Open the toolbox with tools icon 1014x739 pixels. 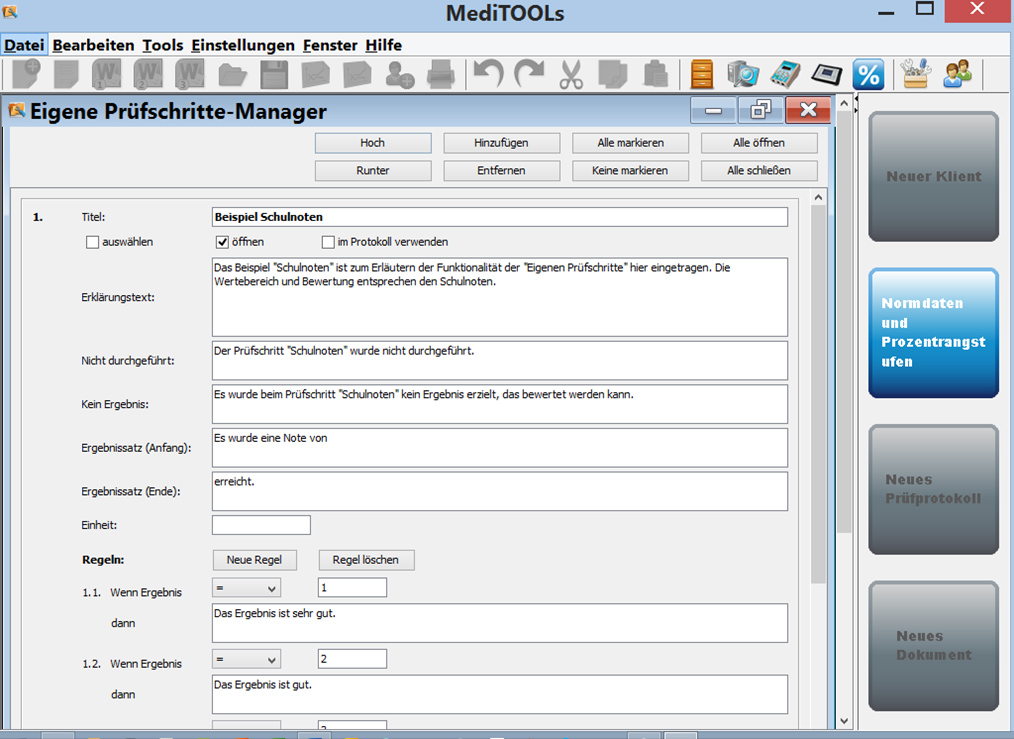coord(916,74)
